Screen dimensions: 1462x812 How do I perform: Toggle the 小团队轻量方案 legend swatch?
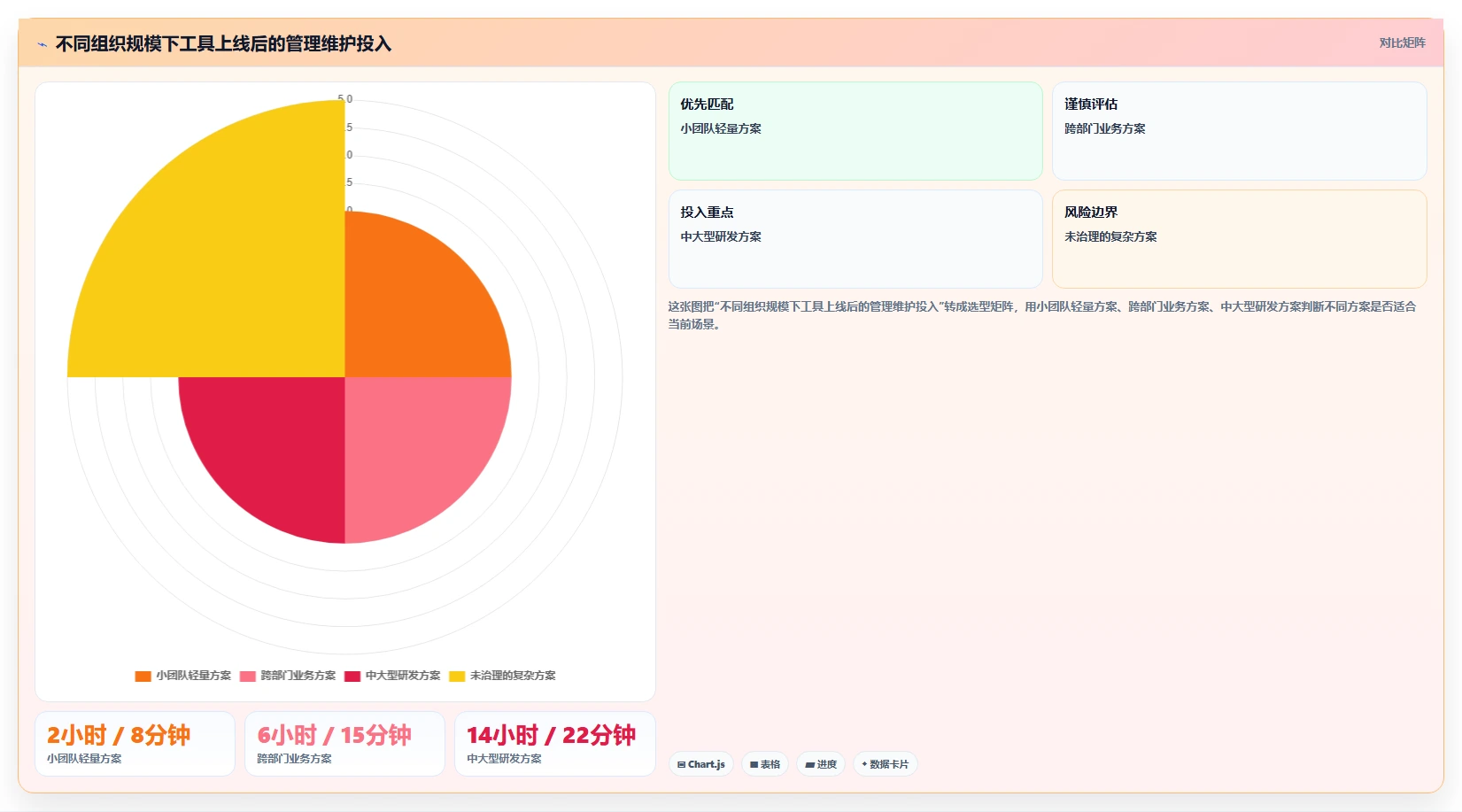(143, 676)
